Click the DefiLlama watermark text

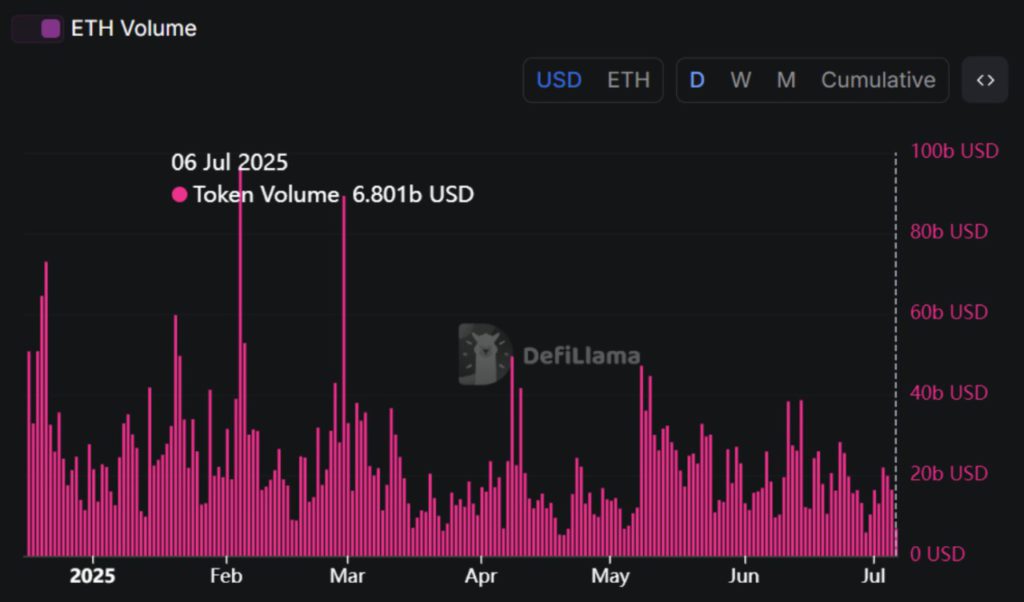pos(581,356)
